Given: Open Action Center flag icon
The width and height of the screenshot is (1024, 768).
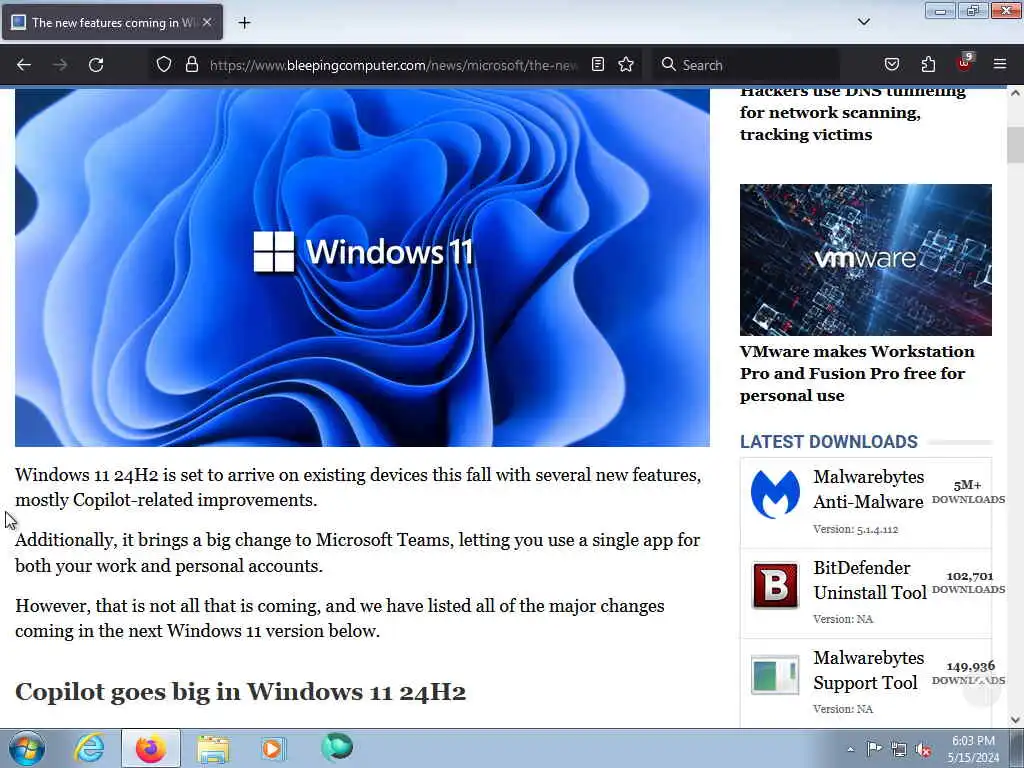Looking at the screenshot, I should coord(874,749).
